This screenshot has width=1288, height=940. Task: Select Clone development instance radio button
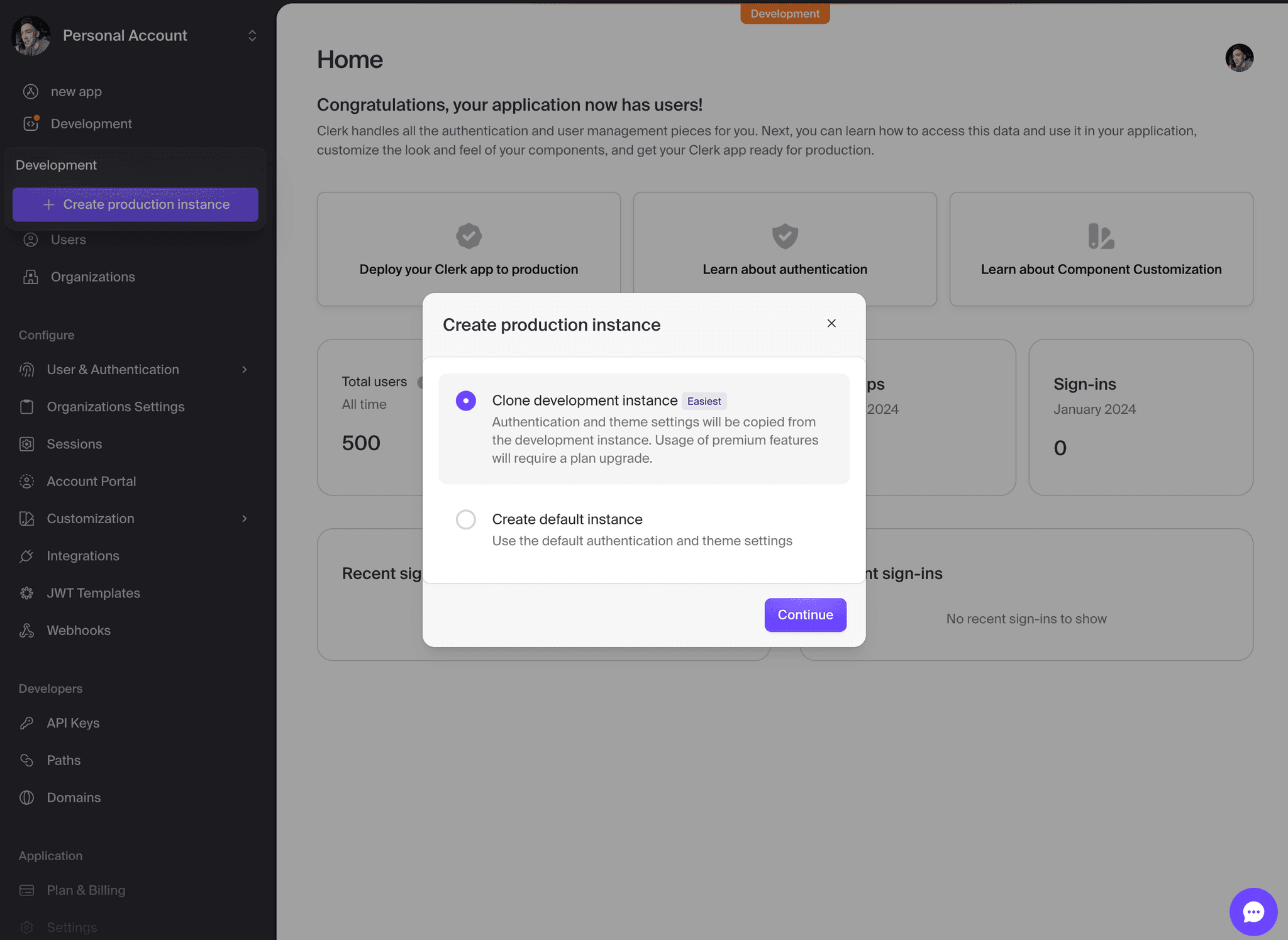pos(465,400)
